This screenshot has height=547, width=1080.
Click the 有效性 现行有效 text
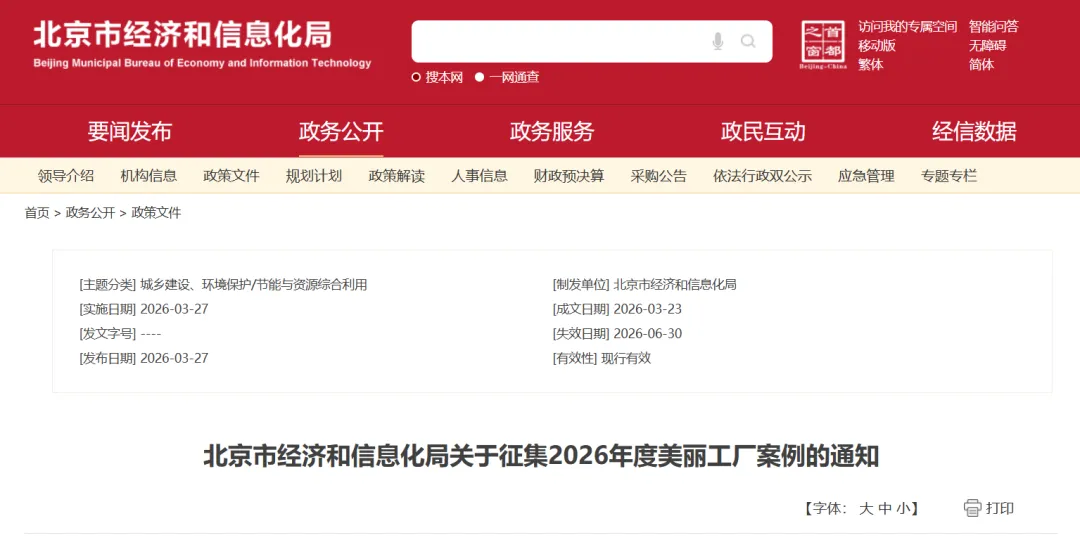click(x=602, y=358)
